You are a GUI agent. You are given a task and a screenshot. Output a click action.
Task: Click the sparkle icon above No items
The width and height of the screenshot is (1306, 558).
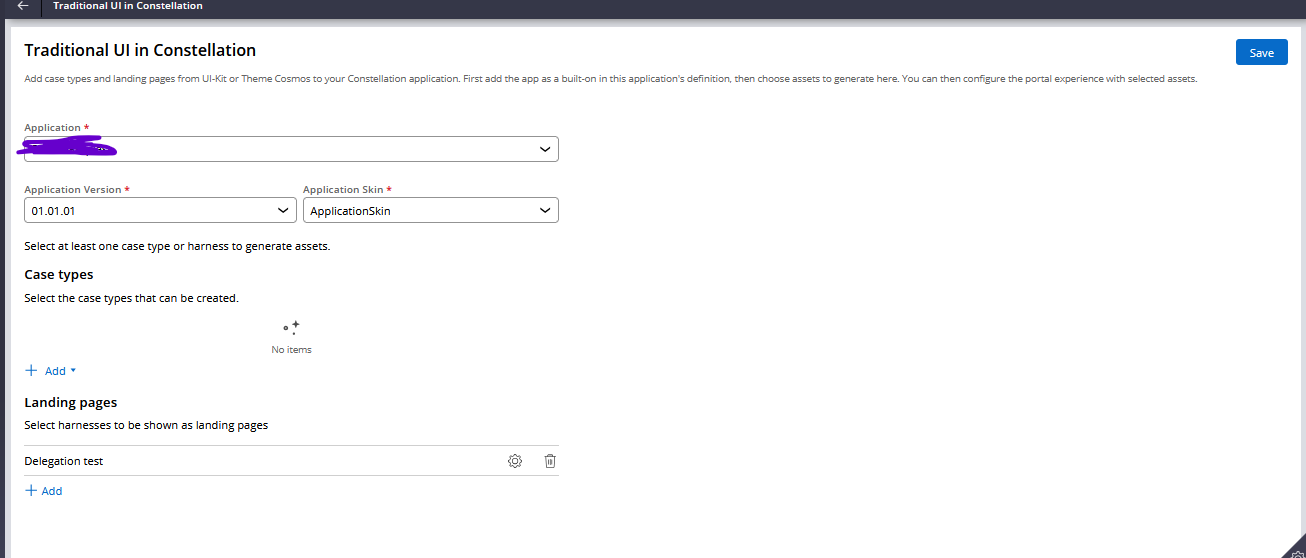point(291,328)
